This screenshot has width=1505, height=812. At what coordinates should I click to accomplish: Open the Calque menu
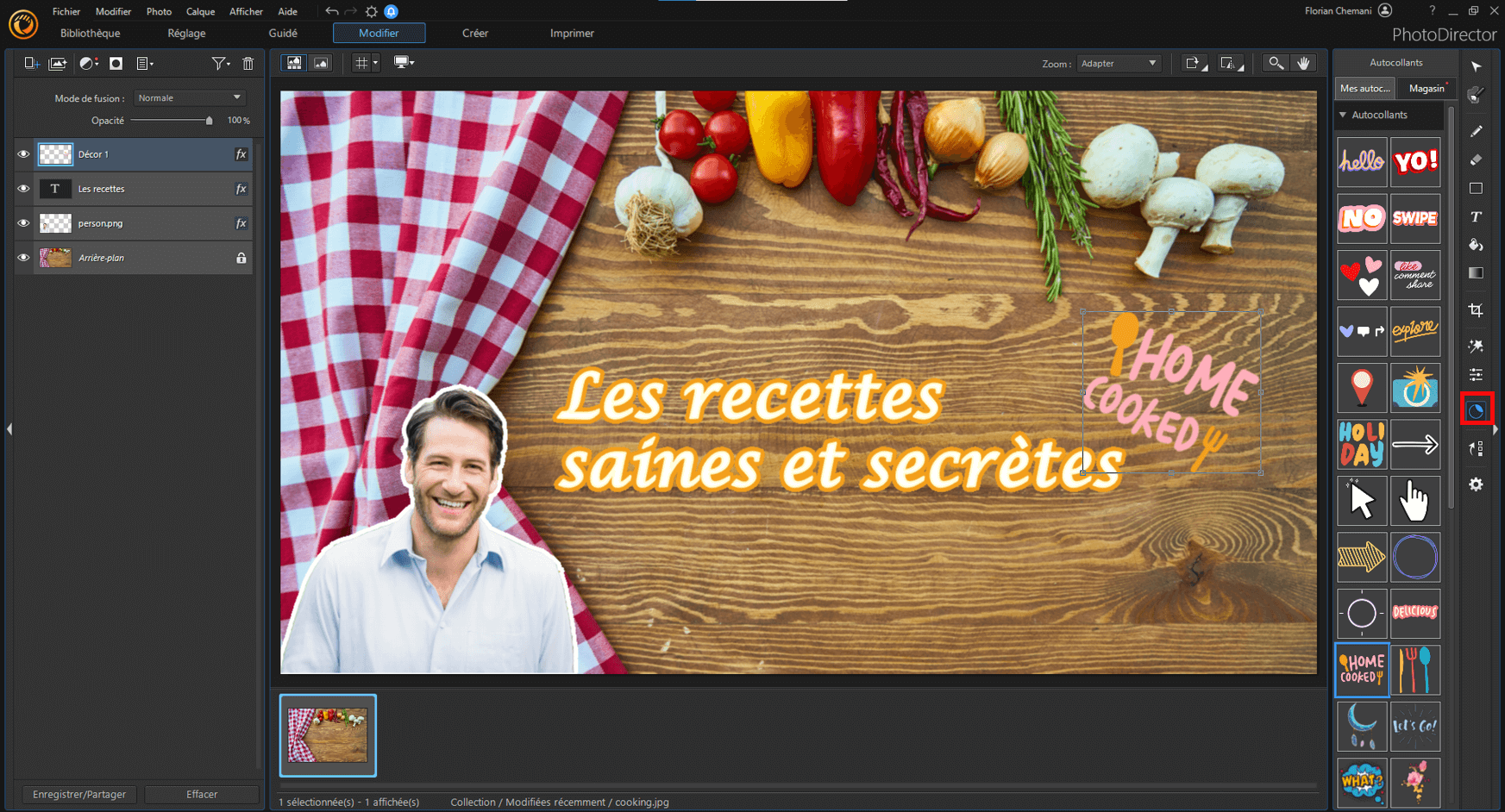200,11
